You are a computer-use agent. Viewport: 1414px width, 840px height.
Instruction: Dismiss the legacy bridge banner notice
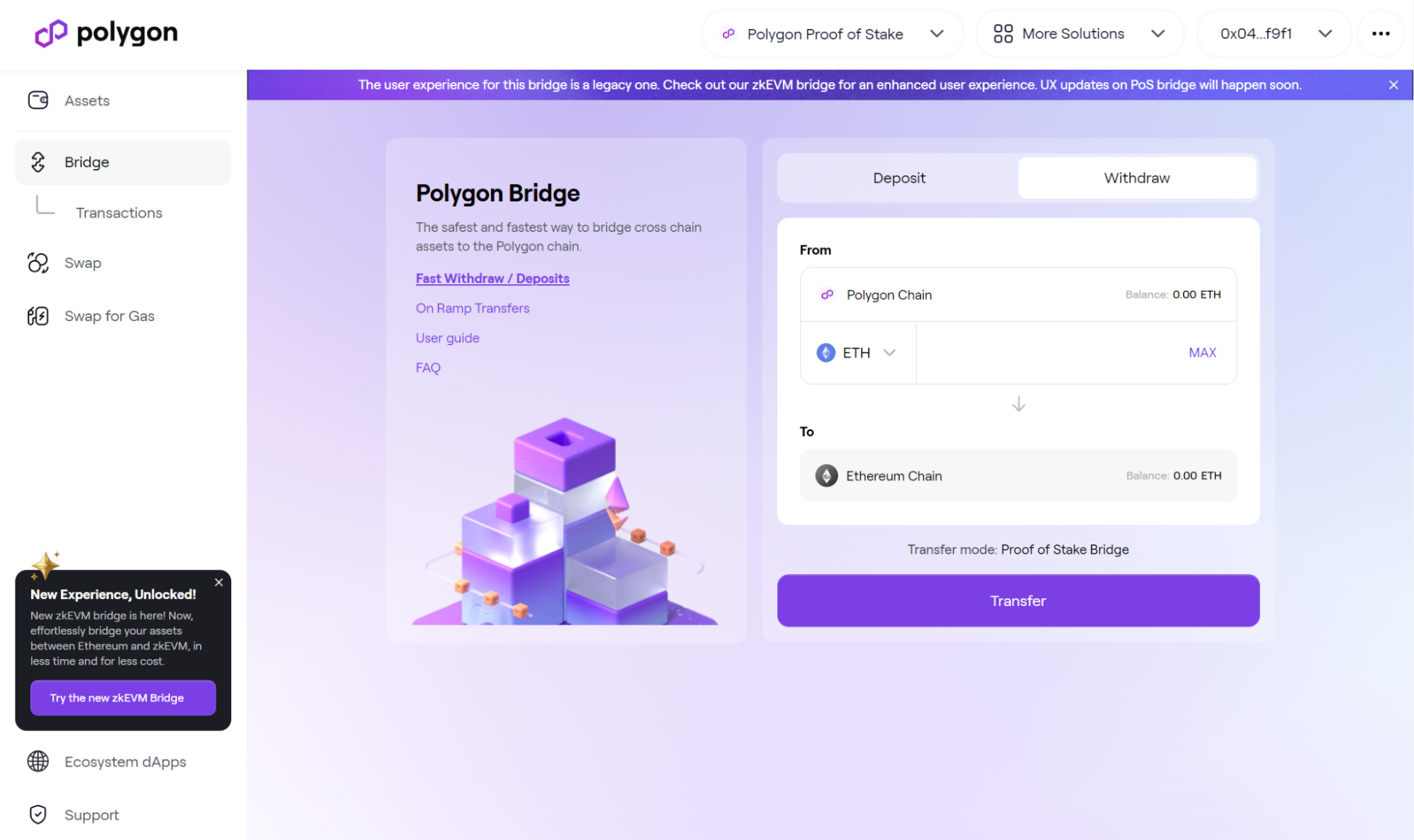pyautogui.click(x=1393, y=84)
